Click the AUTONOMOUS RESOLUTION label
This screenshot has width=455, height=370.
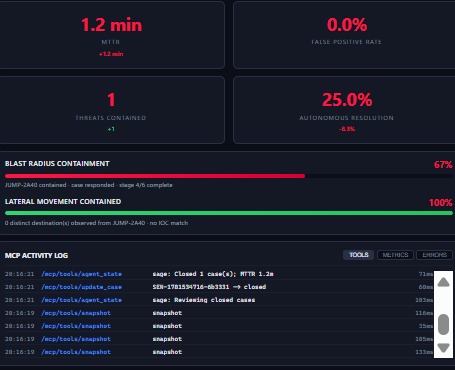click(x=346, y=118)
